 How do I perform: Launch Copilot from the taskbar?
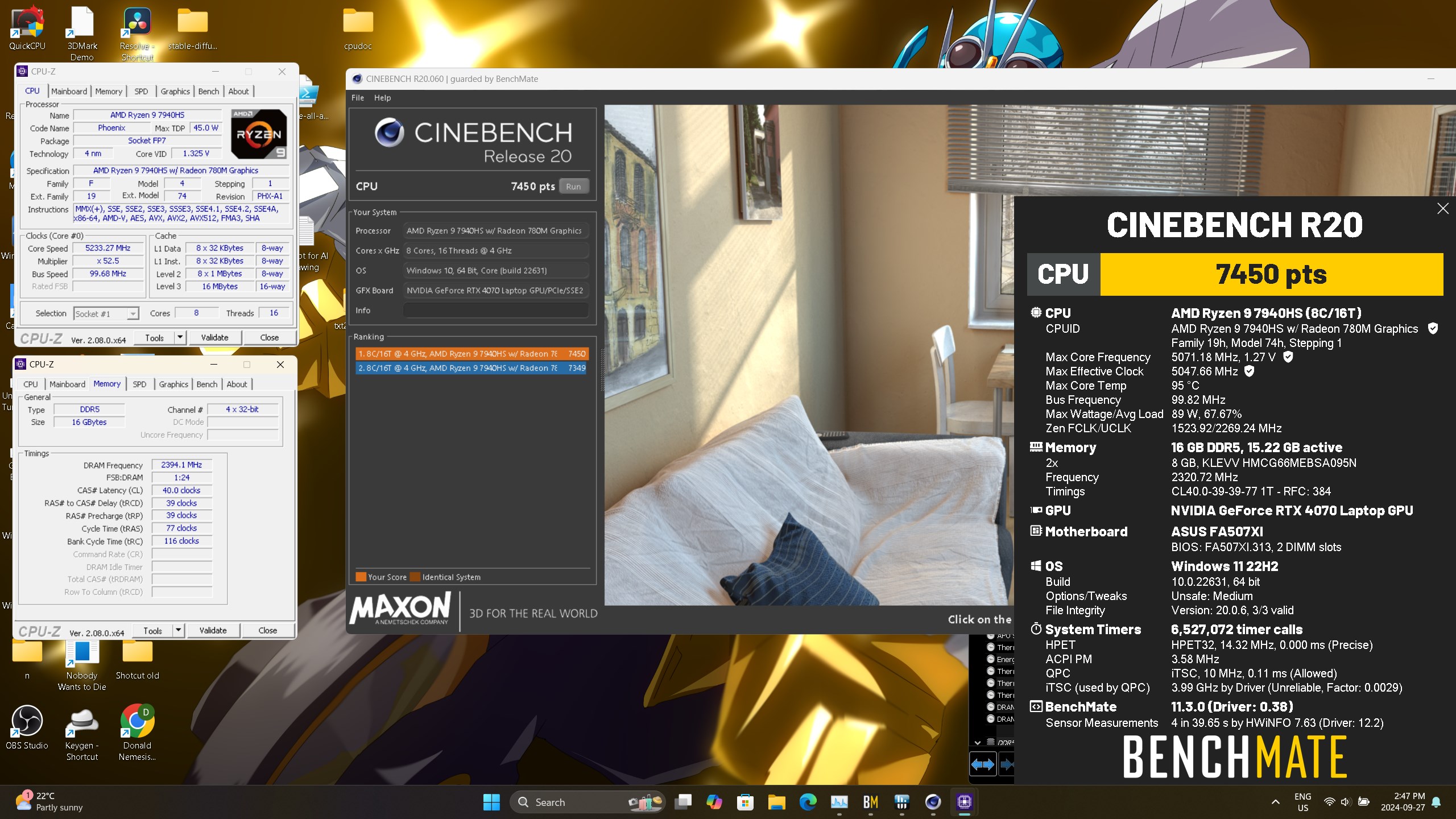click(714, 802)
